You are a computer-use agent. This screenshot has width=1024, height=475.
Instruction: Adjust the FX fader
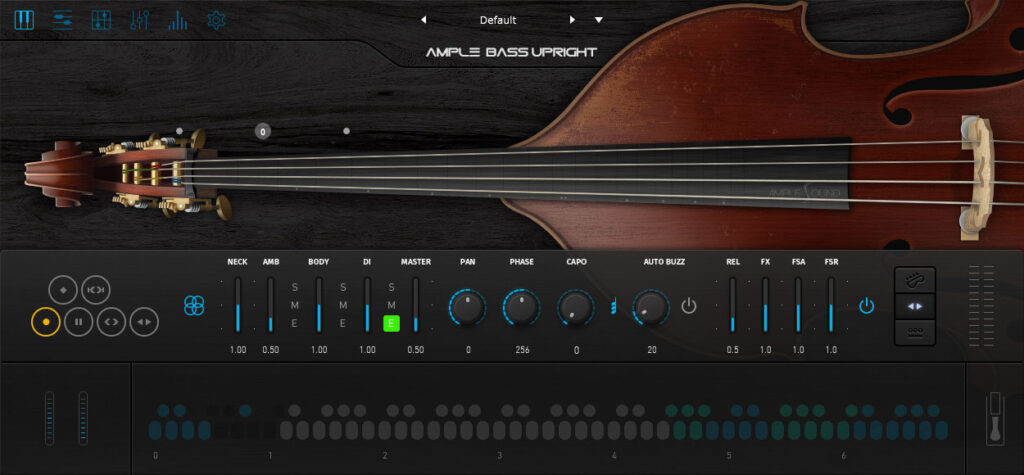pos(765,305)
